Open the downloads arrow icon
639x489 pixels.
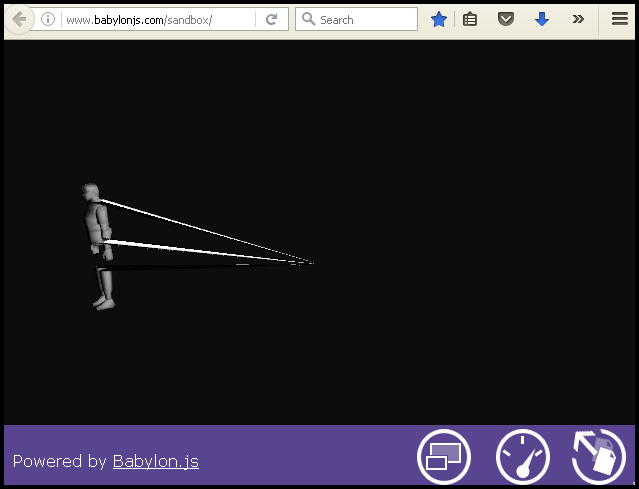click(x=542, y=19)
